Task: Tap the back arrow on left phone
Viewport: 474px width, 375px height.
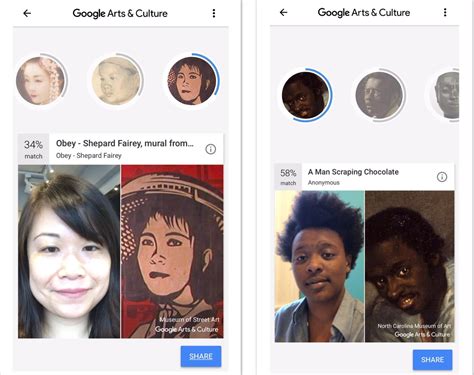Action: (x=27, y=13)
